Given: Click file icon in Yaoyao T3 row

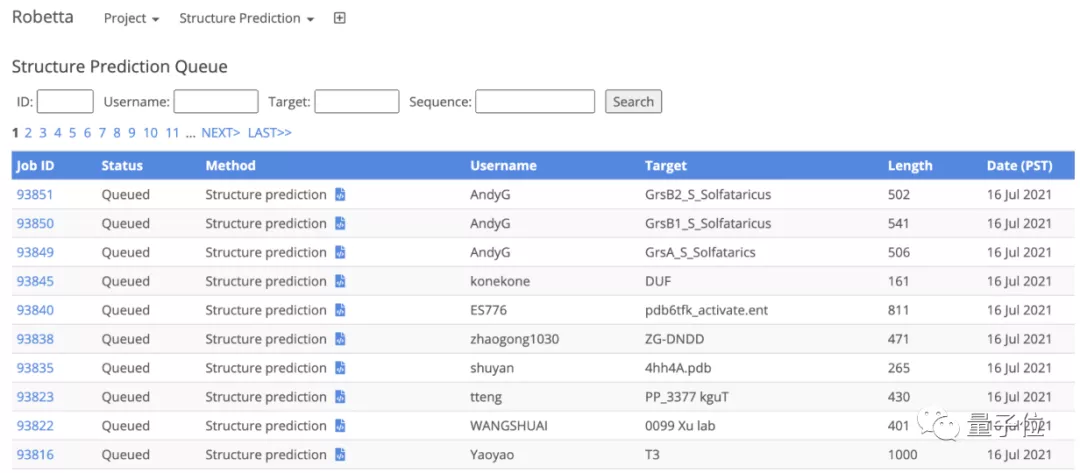Looking at the screenshot, I should pos(340,455).
